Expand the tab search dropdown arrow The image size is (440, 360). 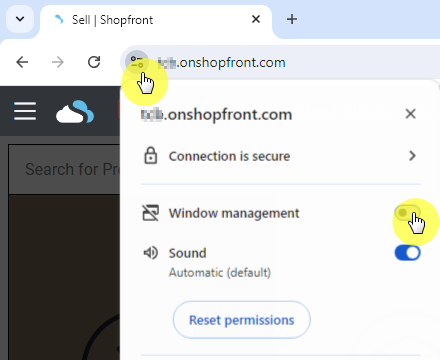[x=20, y=19]
